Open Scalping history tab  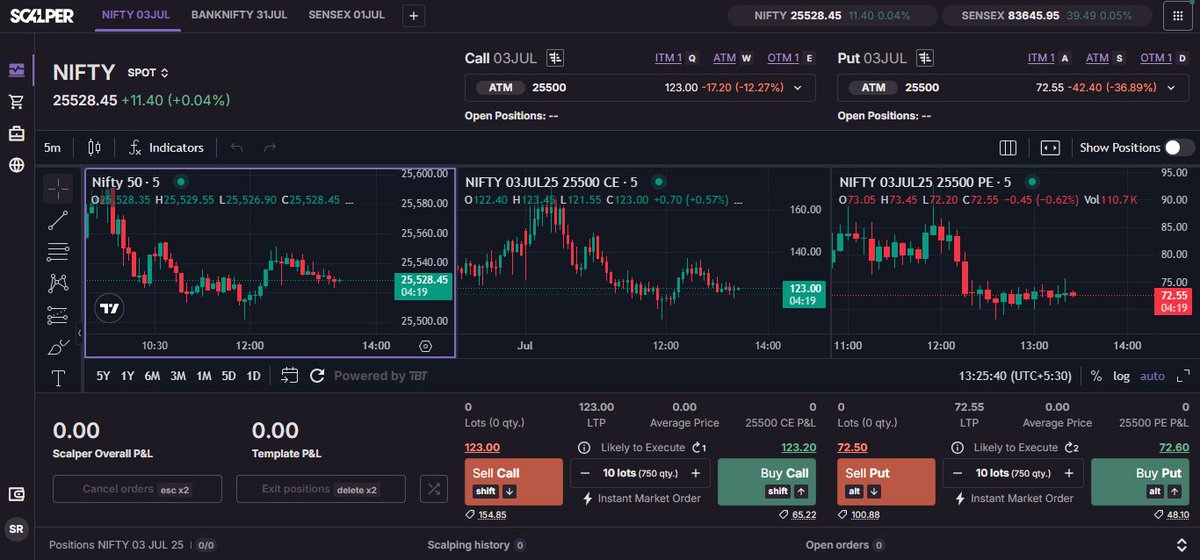tap(476, 546)
